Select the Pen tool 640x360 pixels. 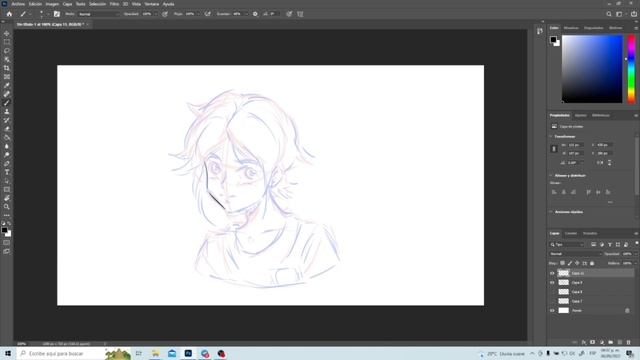(x=7, y=163)
